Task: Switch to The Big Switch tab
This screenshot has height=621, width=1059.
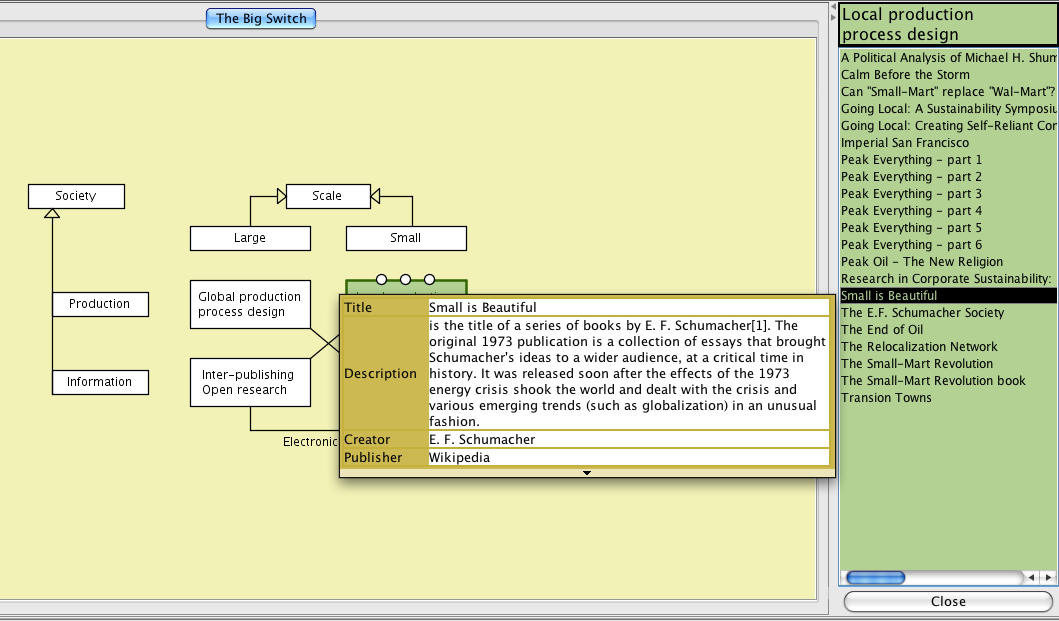Action: click(x=261, y=18)
